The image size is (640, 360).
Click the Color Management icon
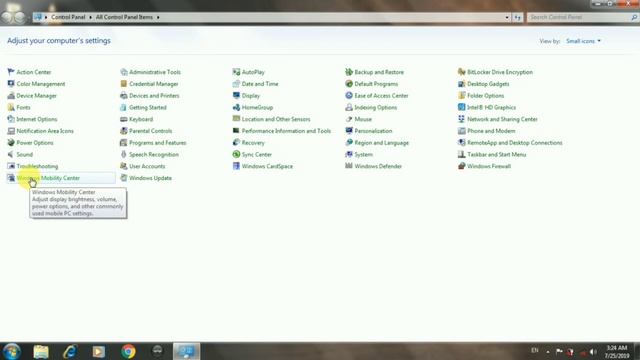(11, 84)
